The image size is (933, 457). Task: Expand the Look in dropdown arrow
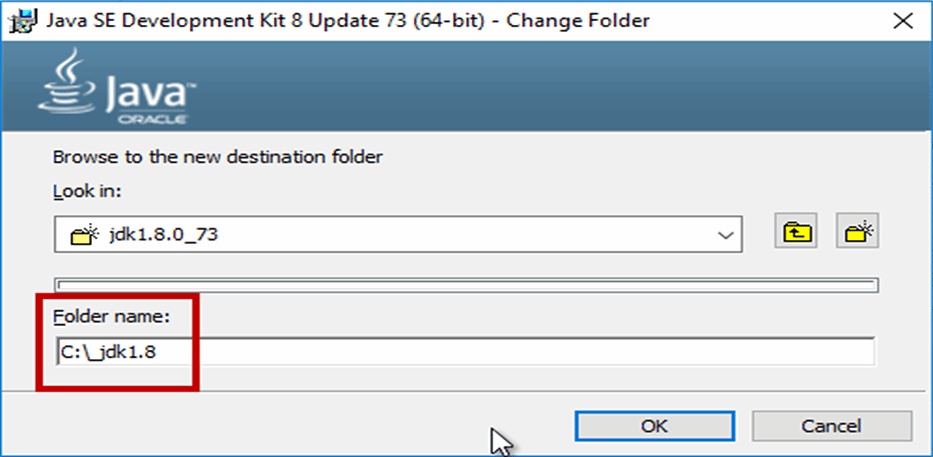point(724,236)
